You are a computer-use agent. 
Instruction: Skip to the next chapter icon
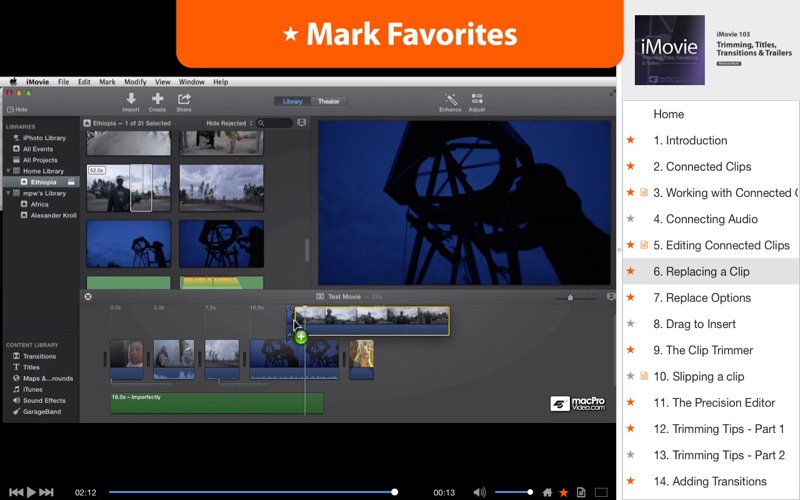tap(46, 492)
